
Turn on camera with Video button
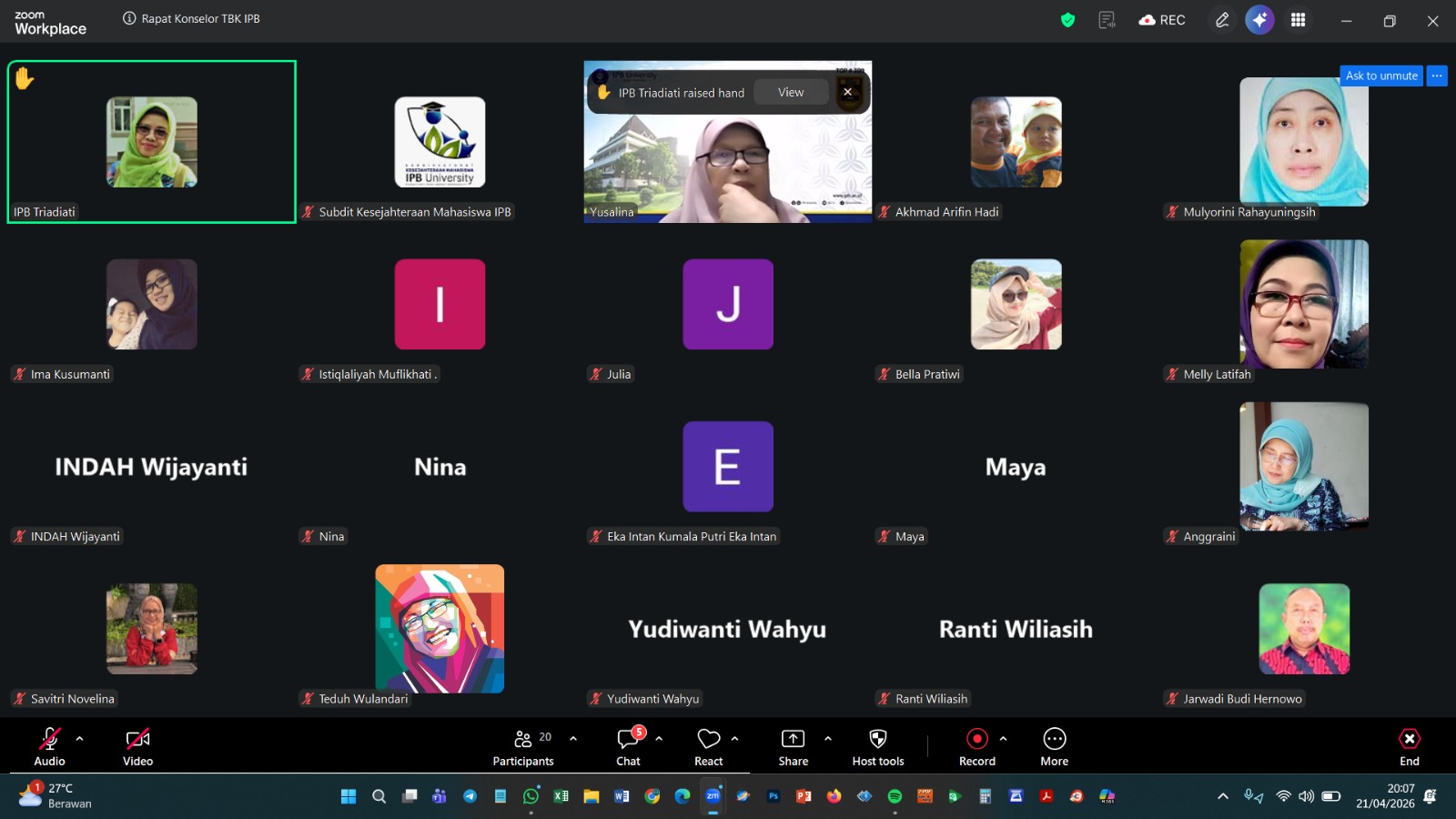[137, 746]
